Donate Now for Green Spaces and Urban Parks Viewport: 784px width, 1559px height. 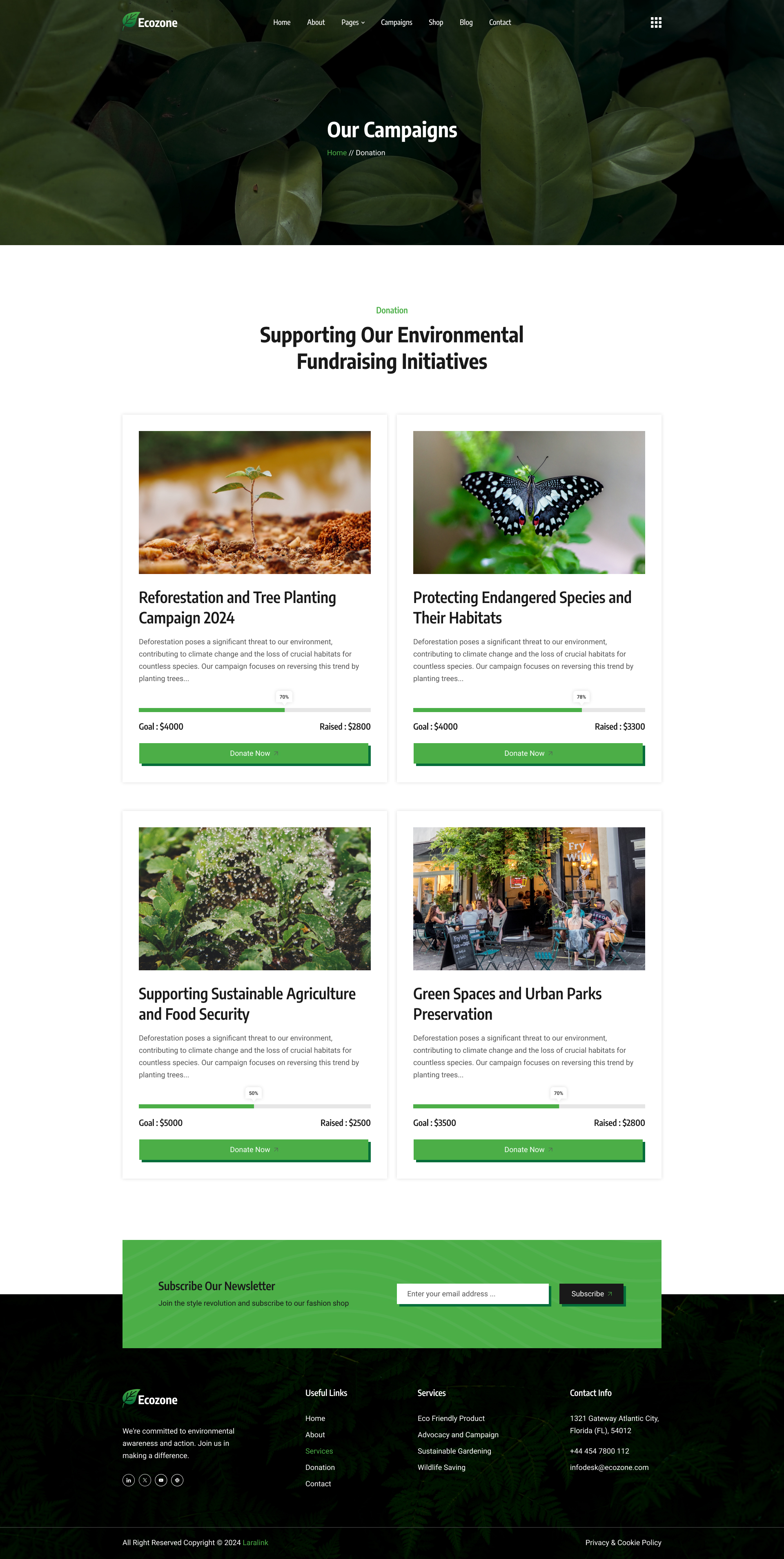528,1150
